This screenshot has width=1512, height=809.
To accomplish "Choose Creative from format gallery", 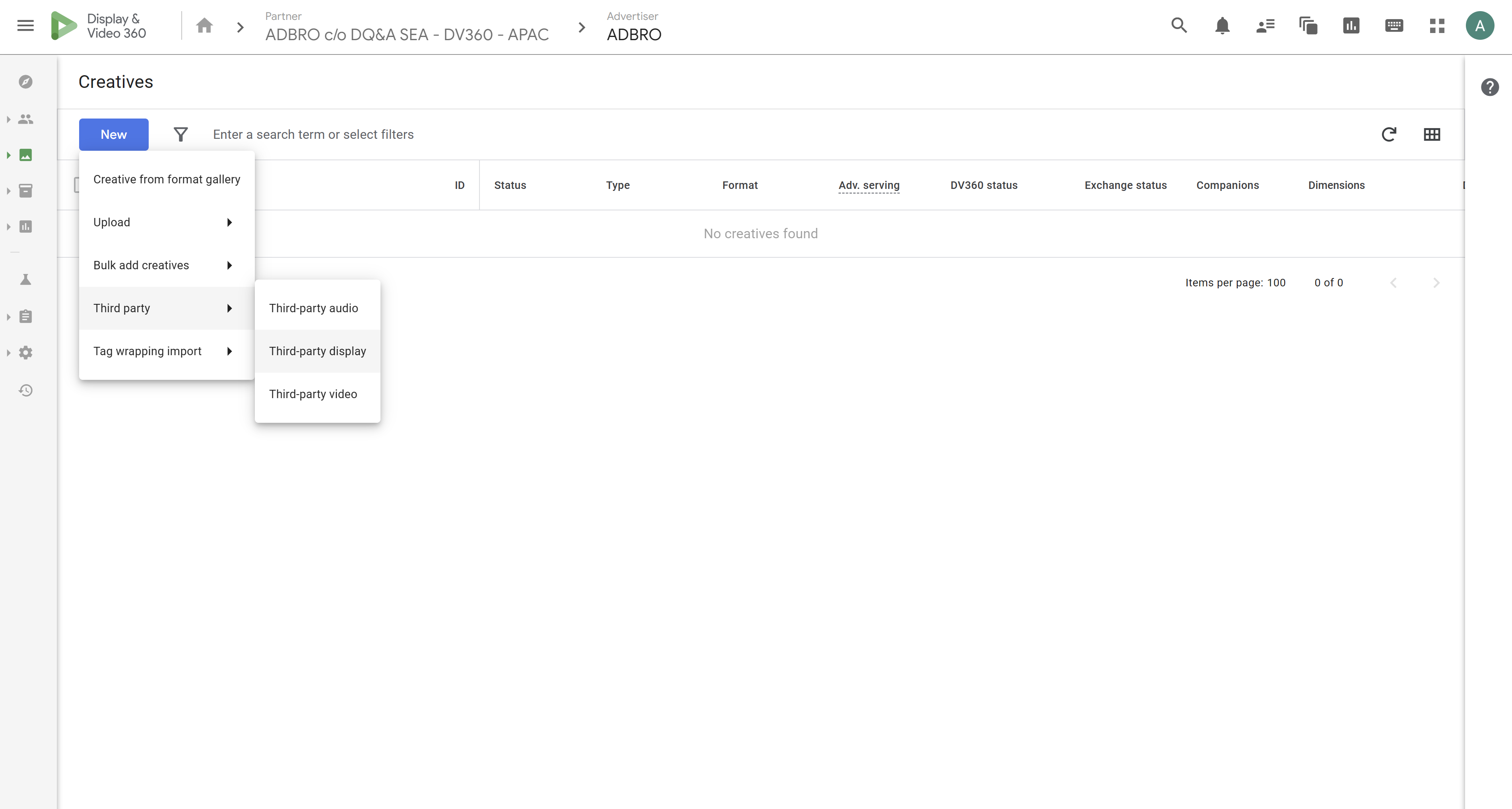I will click(x=167, y=179).
